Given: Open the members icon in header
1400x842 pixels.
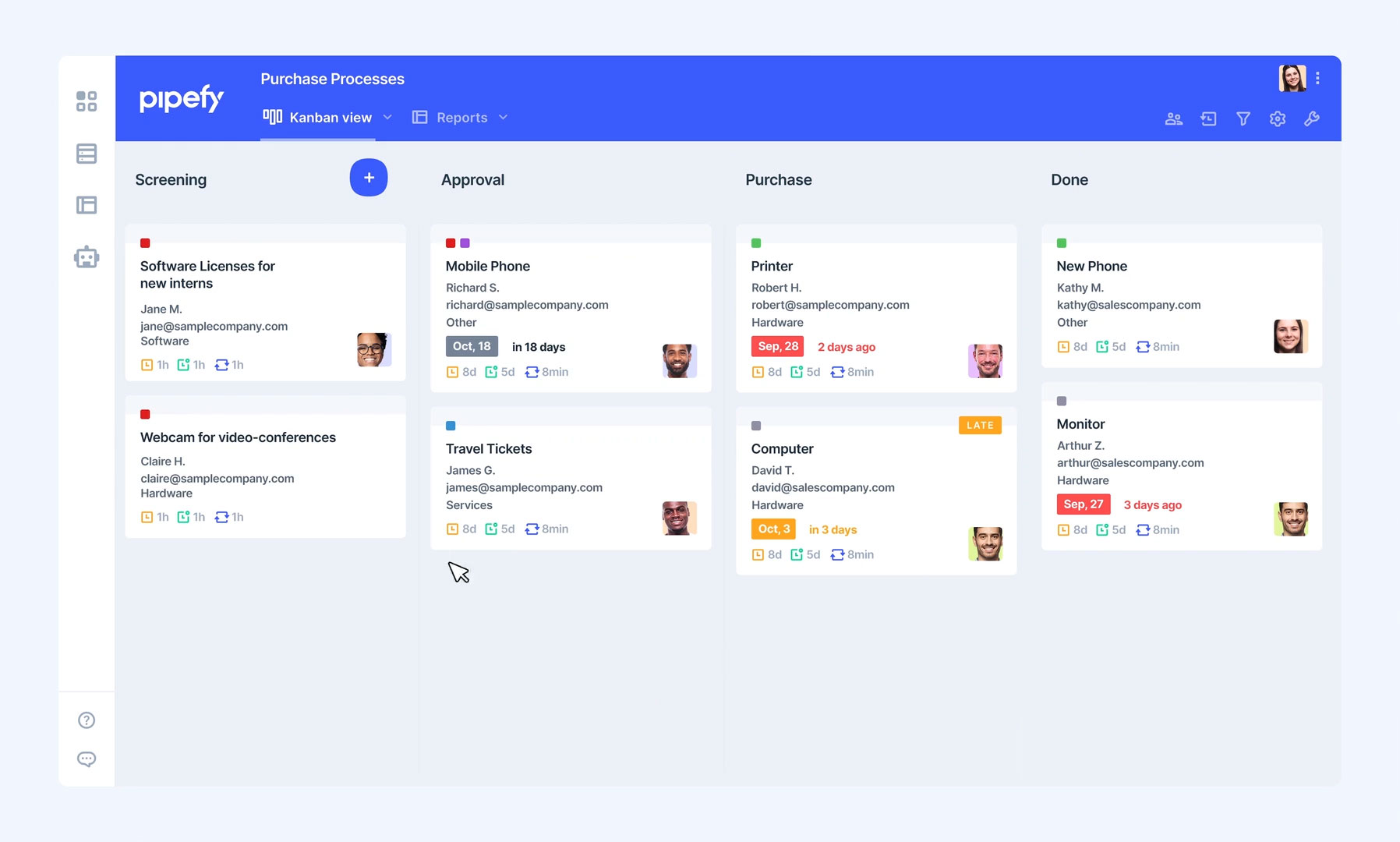Looking at the screenshot, I should pyautogui.click(x=1173, y=119).
